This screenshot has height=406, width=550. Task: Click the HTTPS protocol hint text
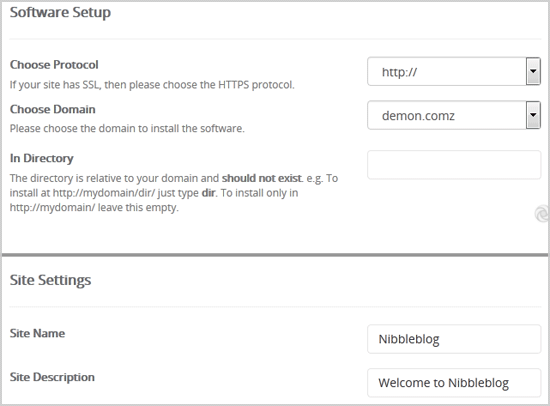pyautogui.click(x=152, y=85)
